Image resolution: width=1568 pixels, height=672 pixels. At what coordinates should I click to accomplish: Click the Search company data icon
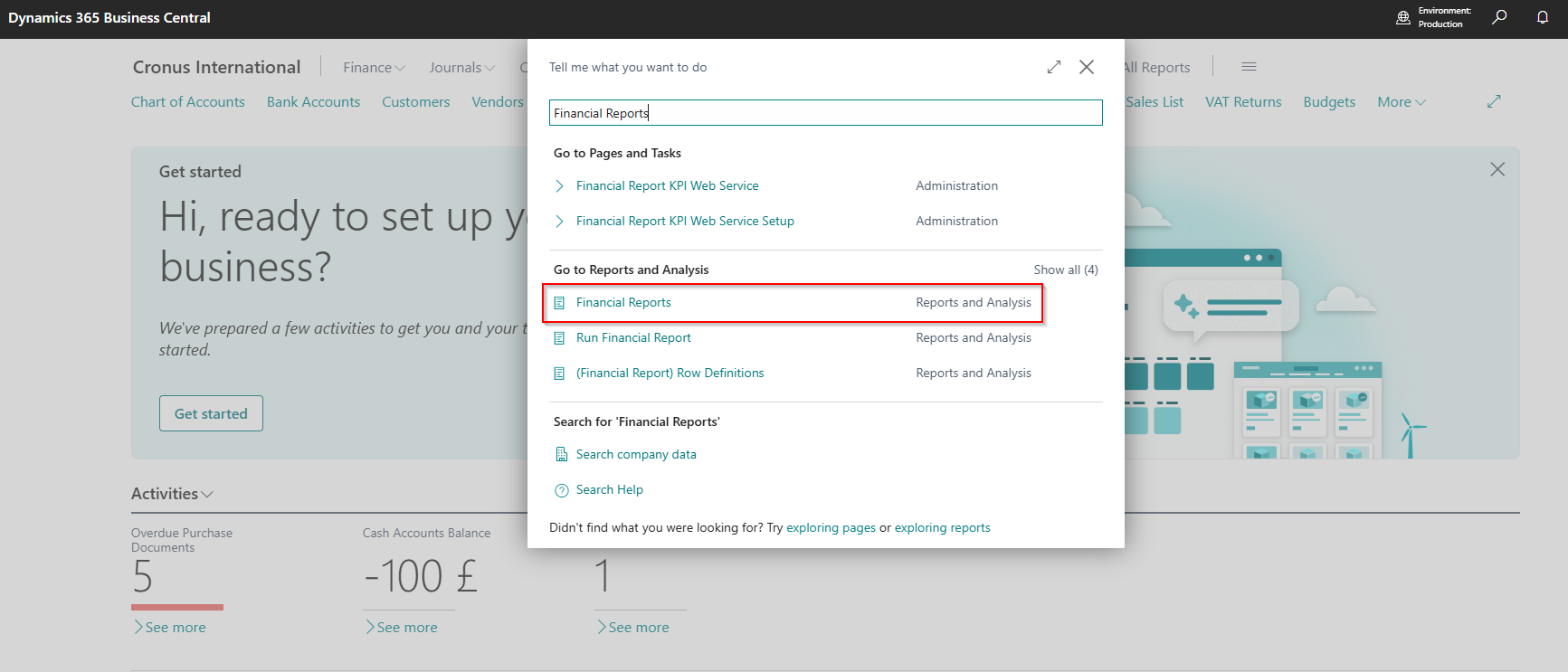(561, 454)
